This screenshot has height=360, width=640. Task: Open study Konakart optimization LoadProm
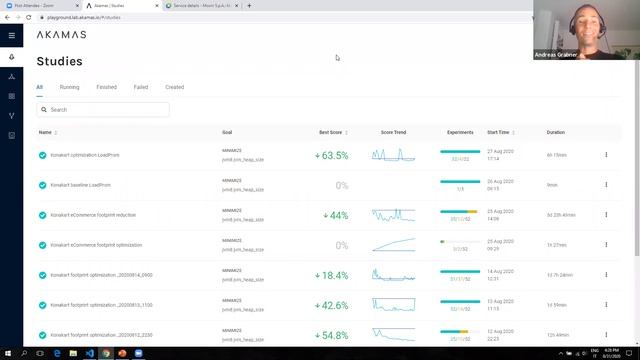pyautogui.click(x=85, y=155)
